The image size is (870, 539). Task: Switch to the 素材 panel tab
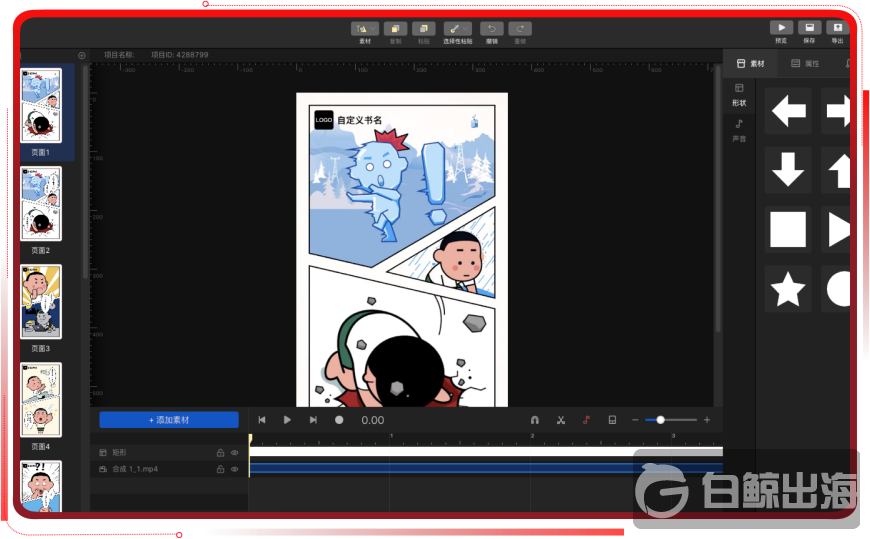(751, 63)
